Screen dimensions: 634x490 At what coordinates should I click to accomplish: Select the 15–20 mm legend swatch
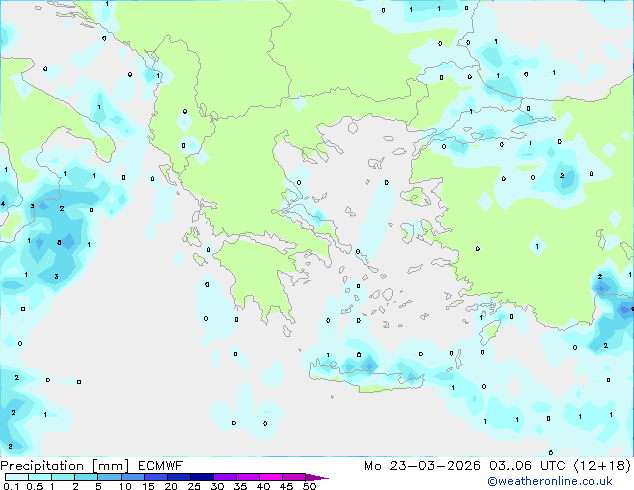pos(155,477)
